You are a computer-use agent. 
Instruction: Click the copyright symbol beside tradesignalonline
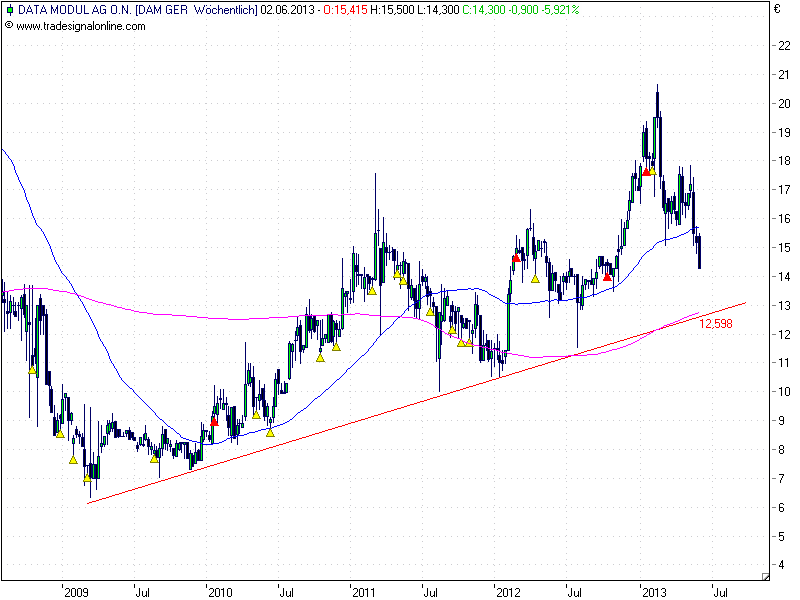pos(9,25)
